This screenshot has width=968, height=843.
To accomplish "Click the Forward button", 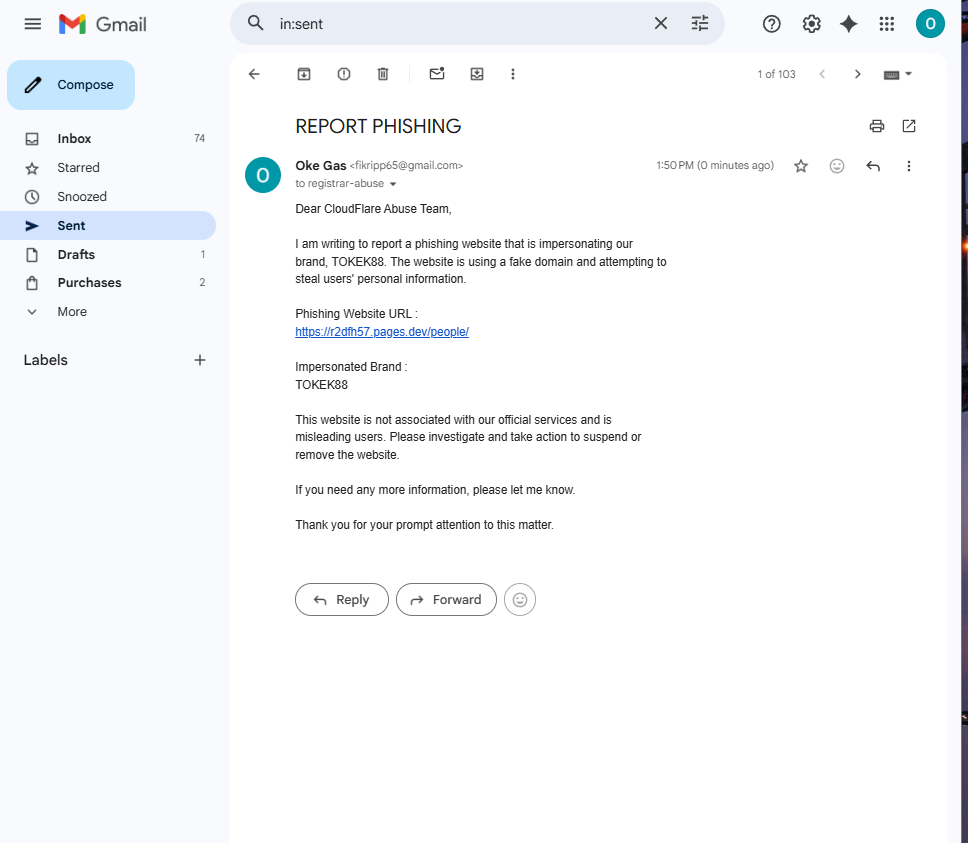I will [446, 599].
